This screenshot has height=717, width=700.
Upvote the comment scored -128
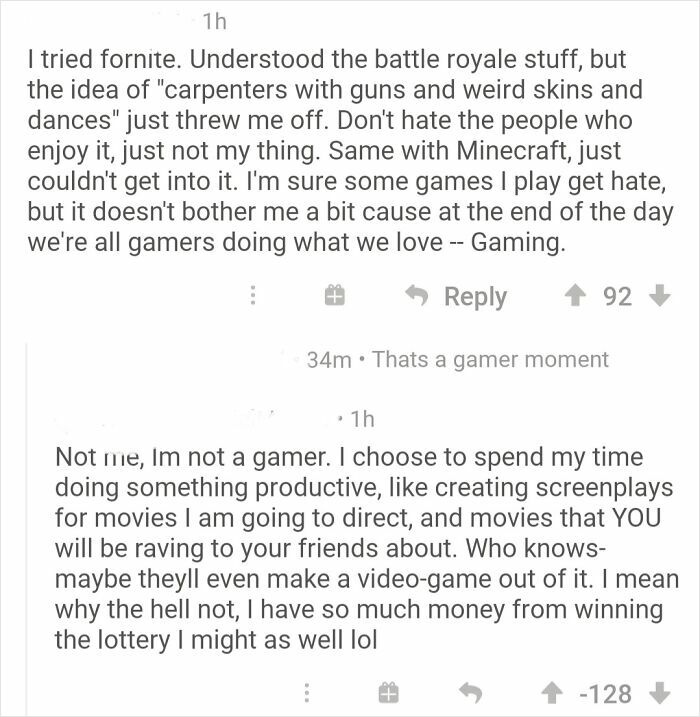(549, 692)
